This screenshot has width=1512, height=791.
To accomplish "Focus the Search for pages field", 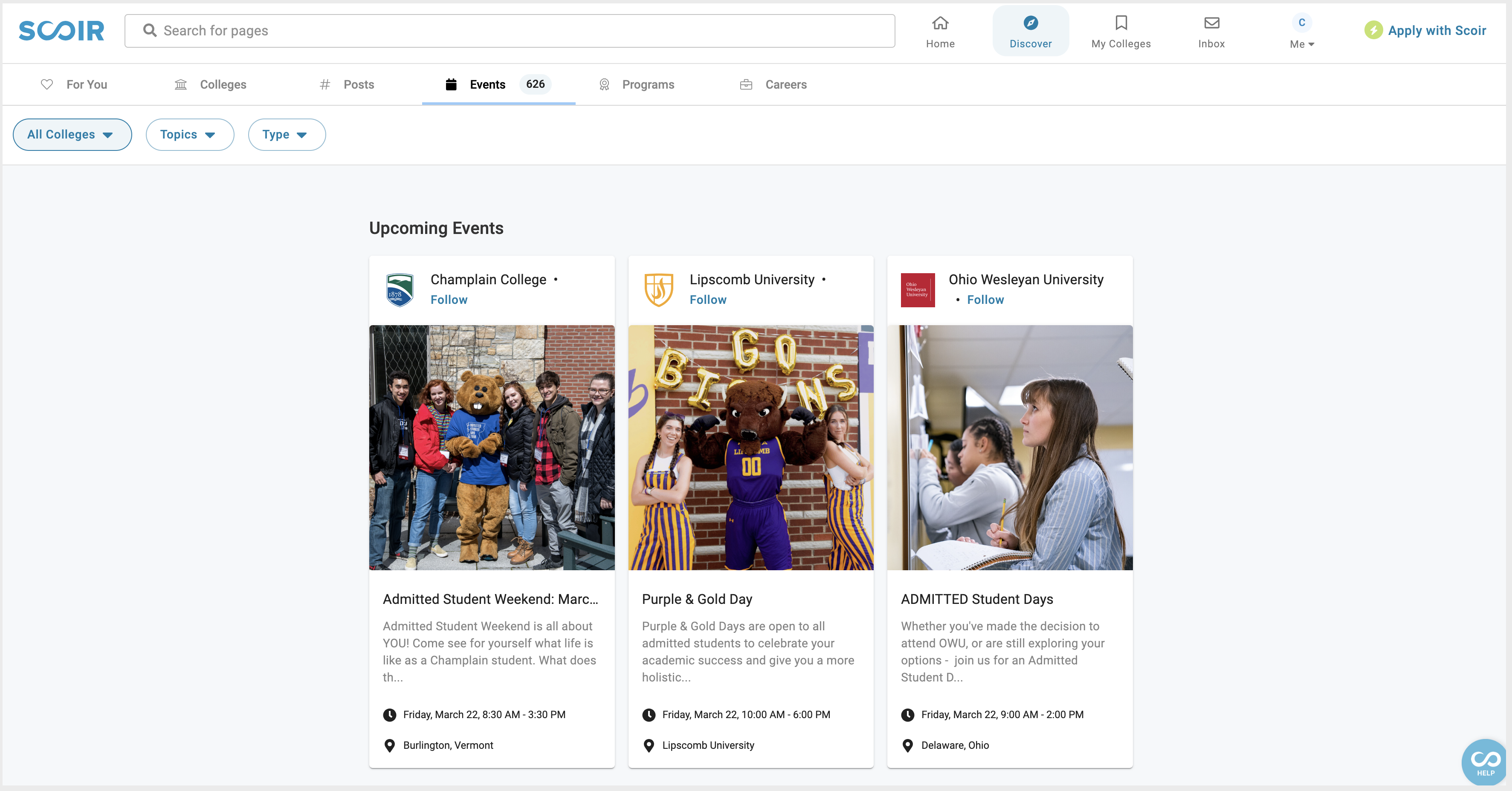I will pyautogui.click(x=510, y=31).
